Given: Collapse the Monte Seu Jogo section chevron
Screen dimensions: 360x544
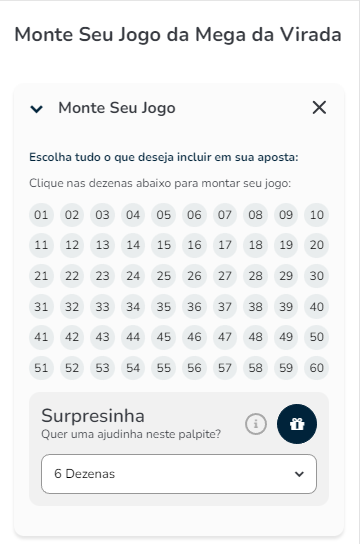Looking at the screenshot, I should (36, 109).
